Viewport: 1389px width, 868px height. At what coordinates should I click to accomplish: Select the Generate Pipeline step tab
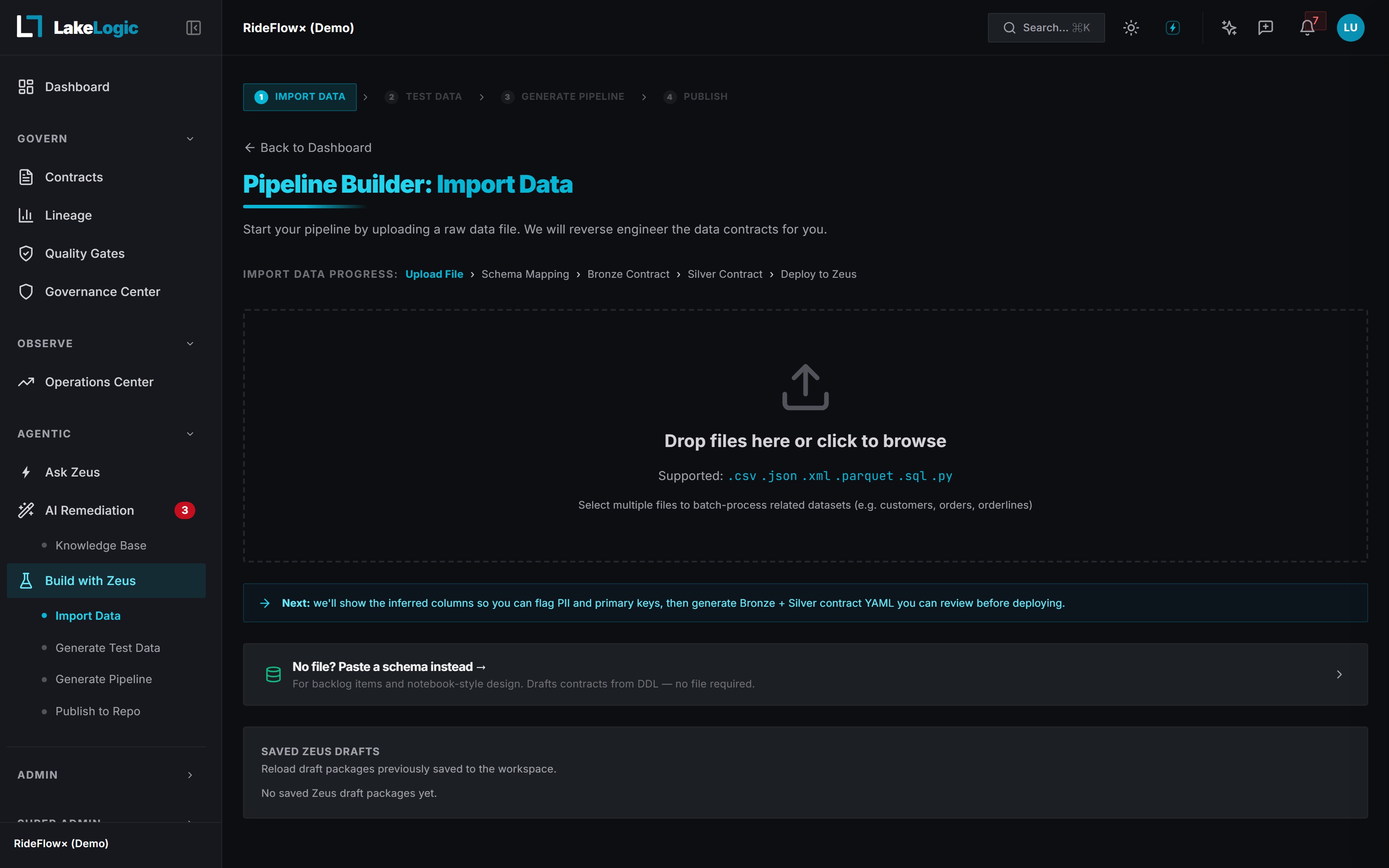click(563, 96)
